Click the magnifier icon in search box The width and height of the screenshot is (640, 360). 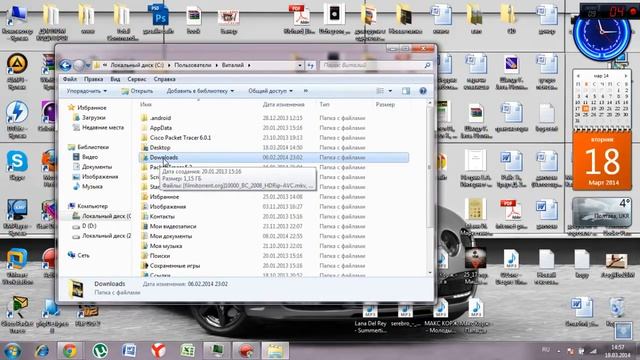(427, 65)
